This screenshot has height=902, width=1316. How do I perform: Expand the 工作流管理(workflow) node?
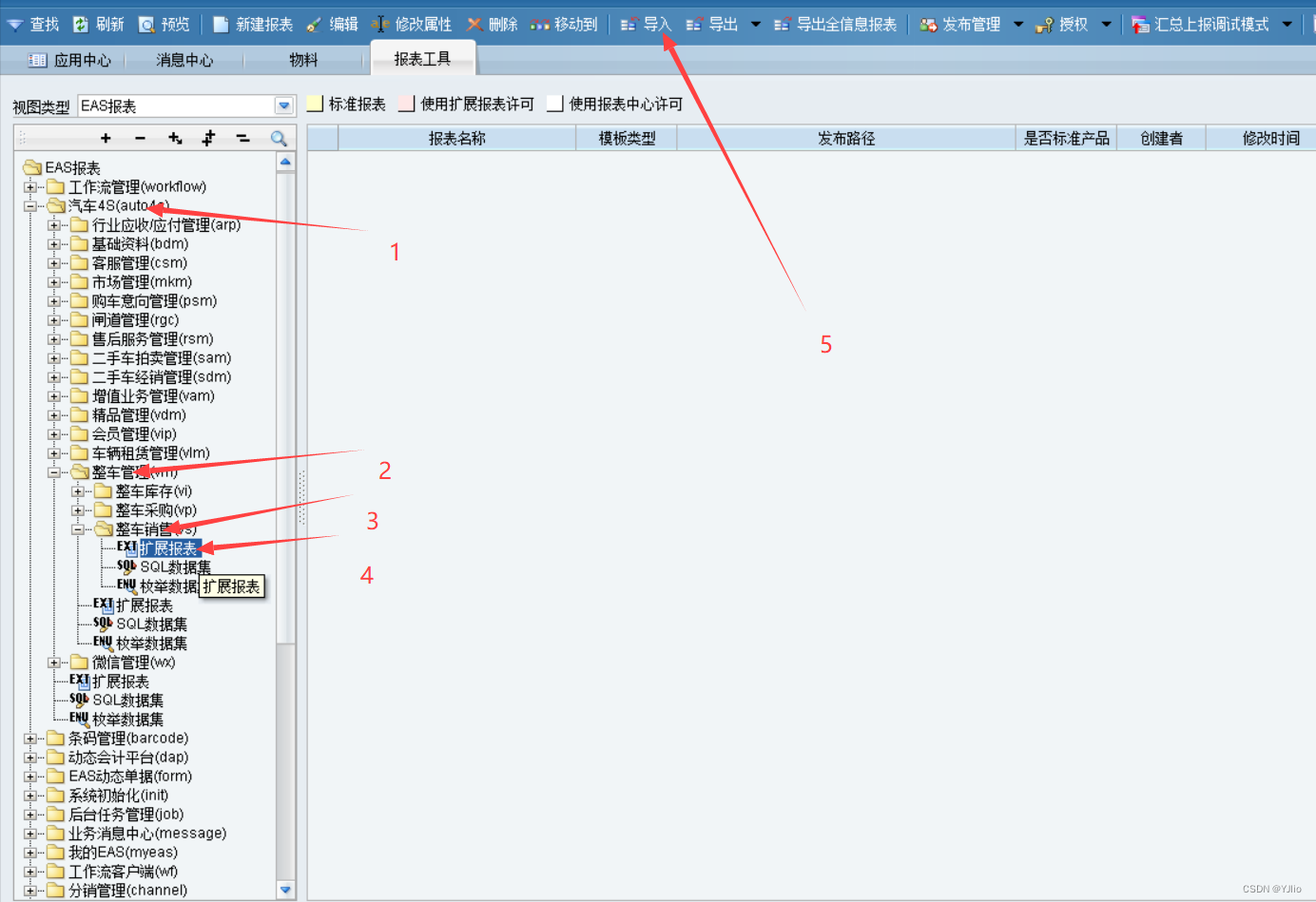30,187
